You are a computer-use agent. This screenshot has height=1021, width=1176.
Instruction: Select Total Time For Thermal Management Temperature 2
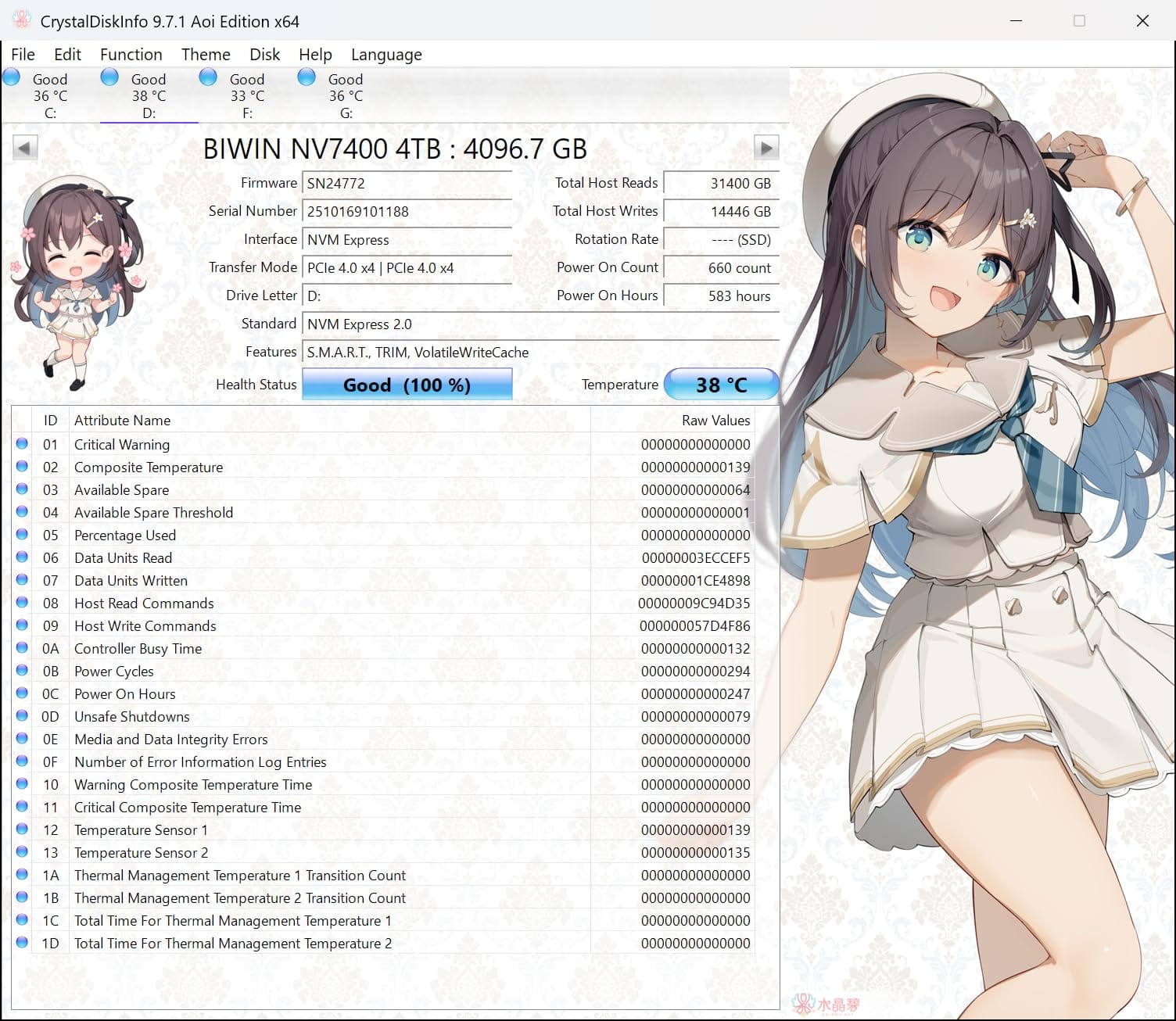coord(384,943)
